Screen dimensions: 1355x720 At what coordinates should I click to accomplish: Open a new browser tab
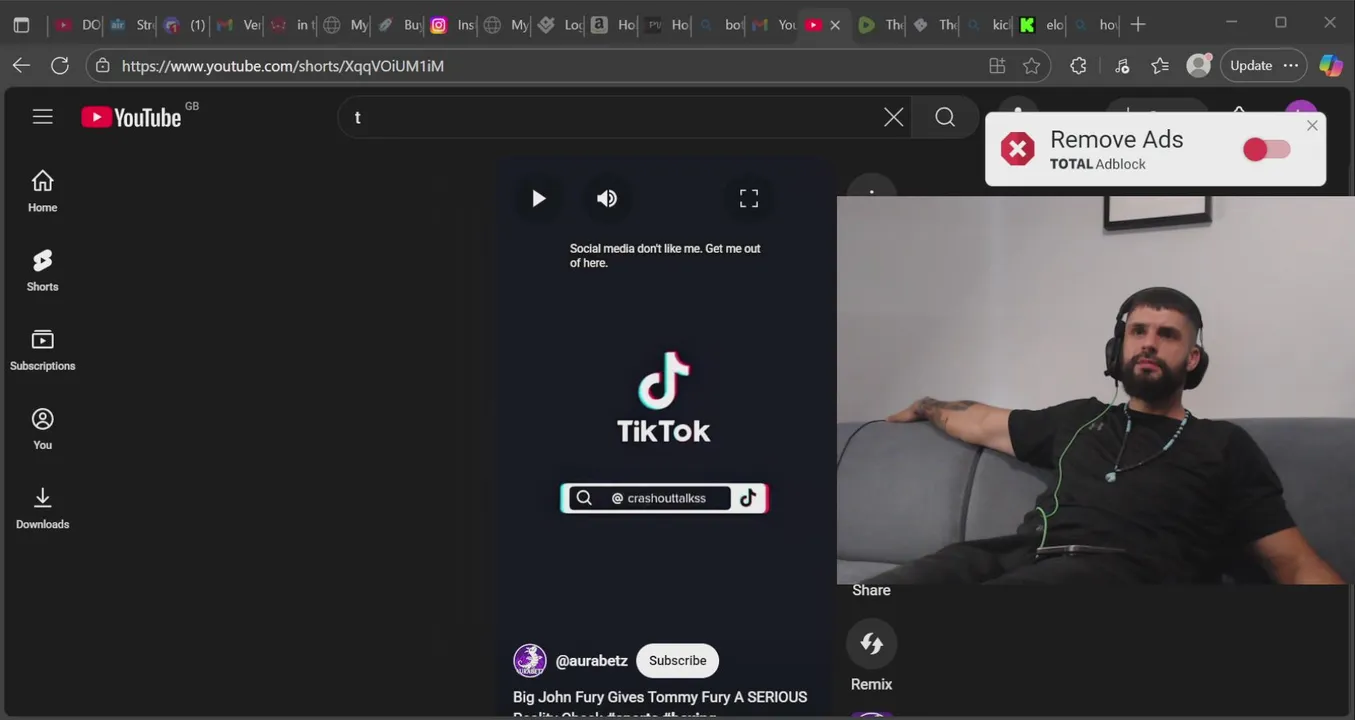(1138, 24)
